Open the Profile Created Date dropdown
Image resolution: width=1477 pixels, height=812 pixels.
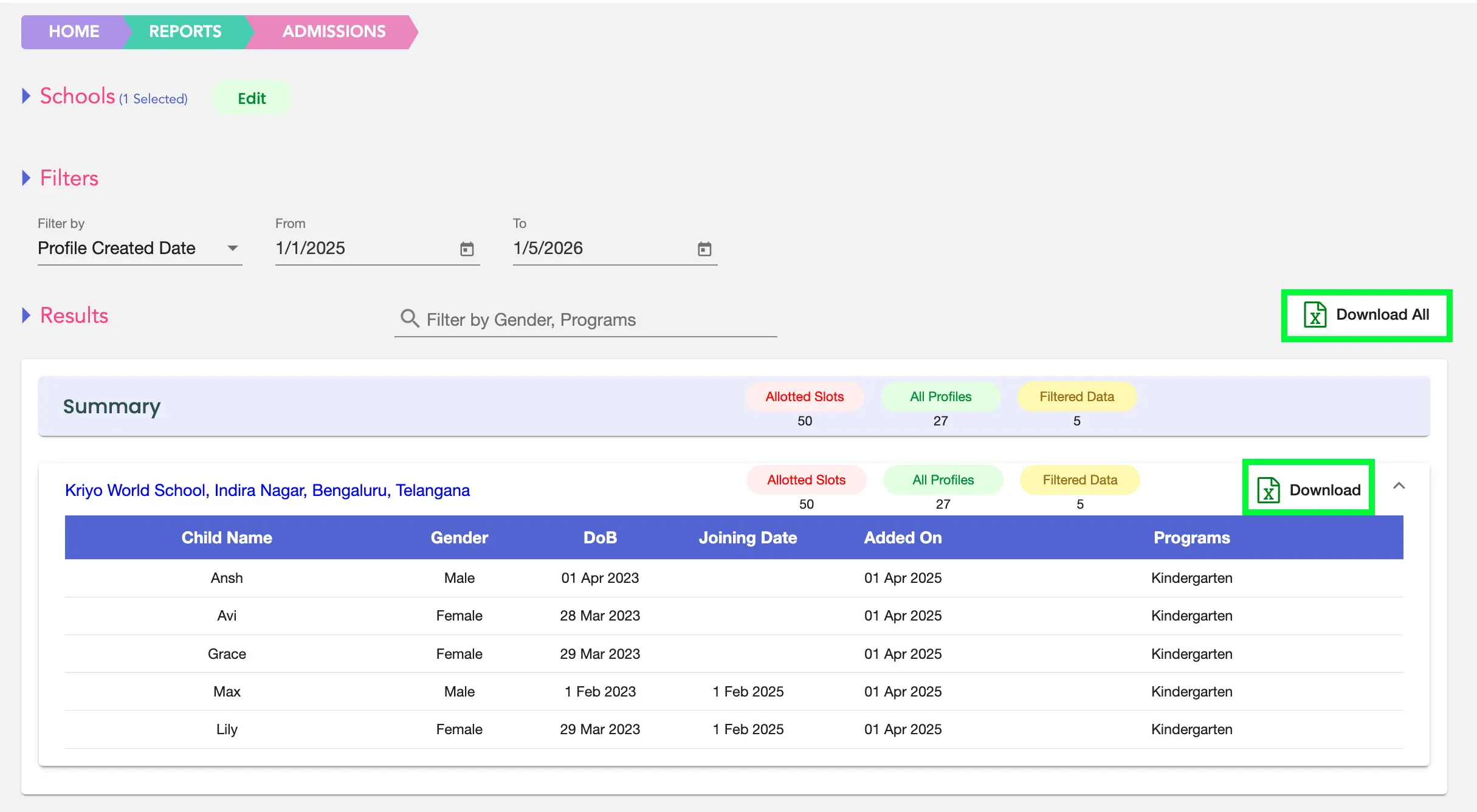(x=140, y=249)
